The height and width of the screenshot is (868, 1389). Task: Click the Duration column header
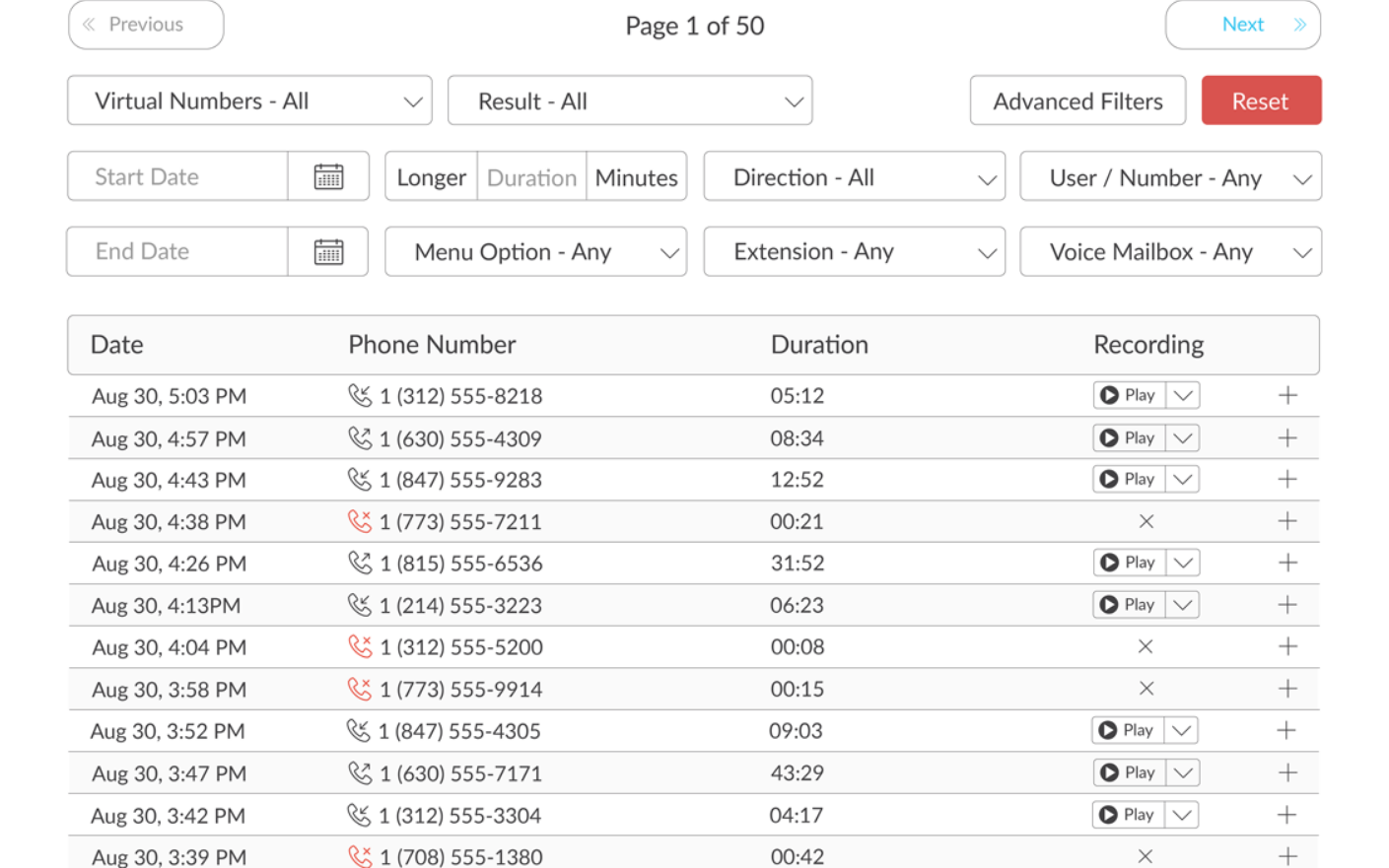click(819, 345)
